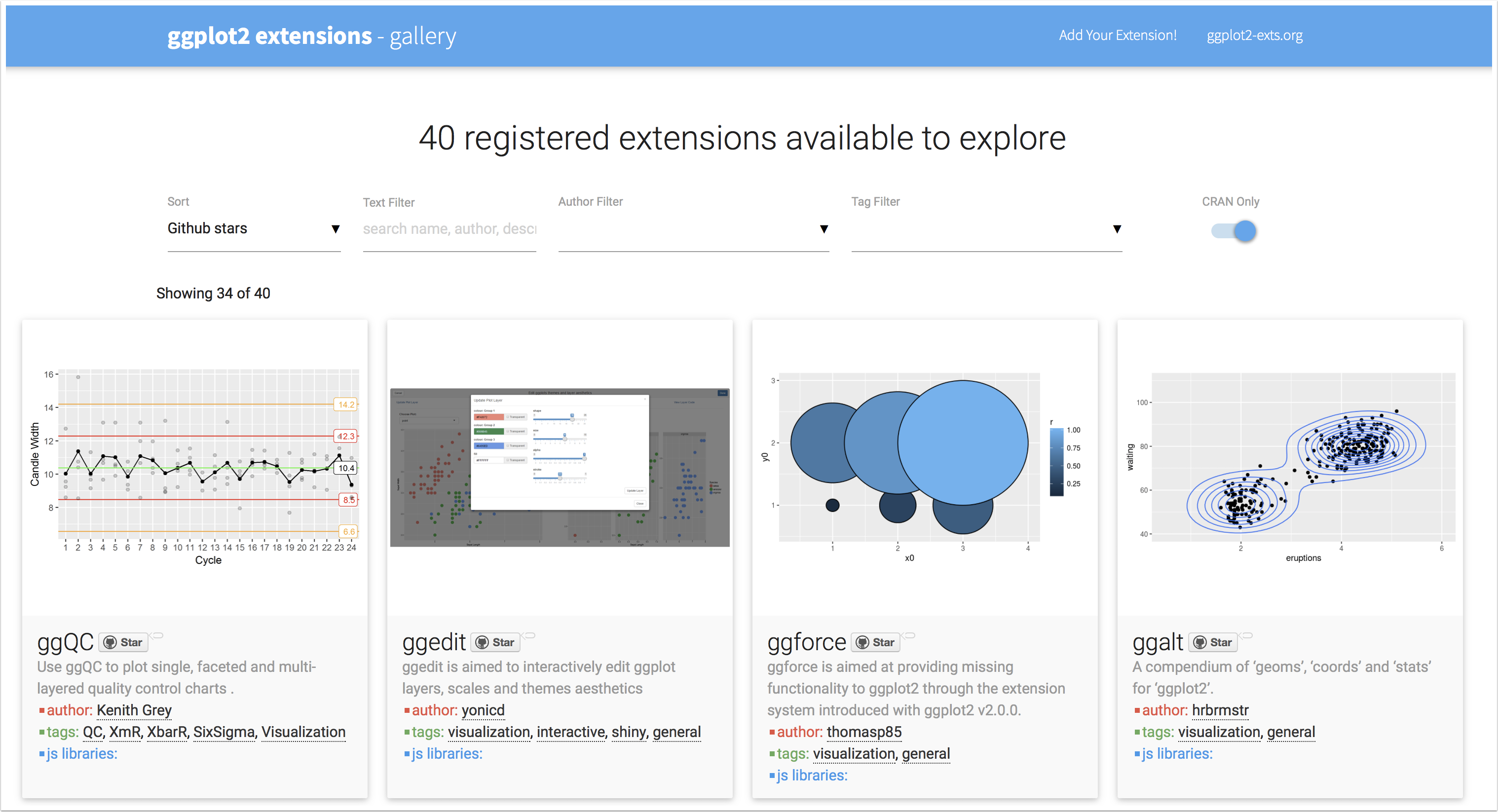Screen dimensions: 1498x812
Task: Filter by the shiny tag under ggedit
Action: click(628, 733)
